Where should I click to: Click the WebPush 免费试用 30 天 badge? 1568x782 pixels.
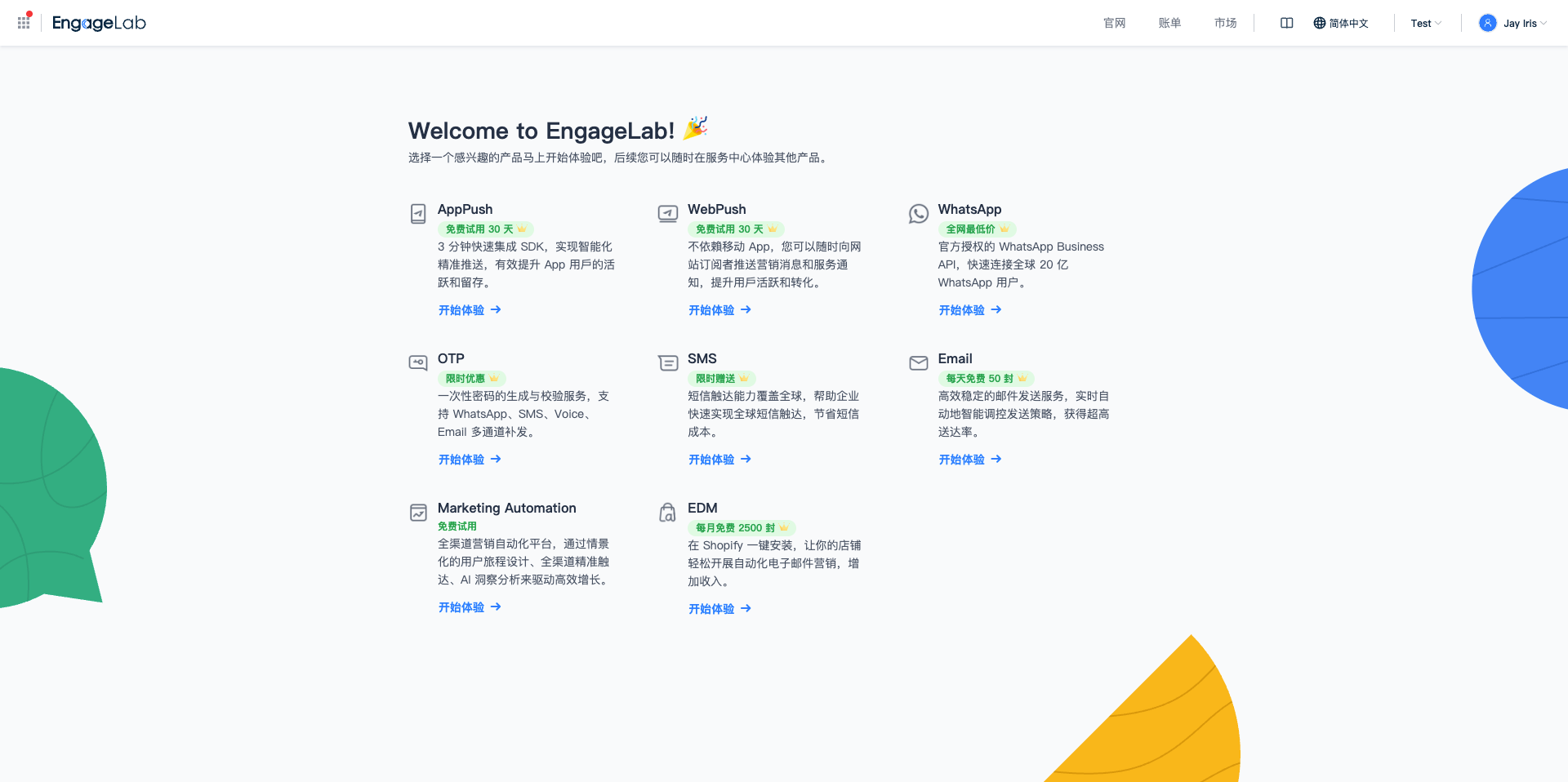736,229
